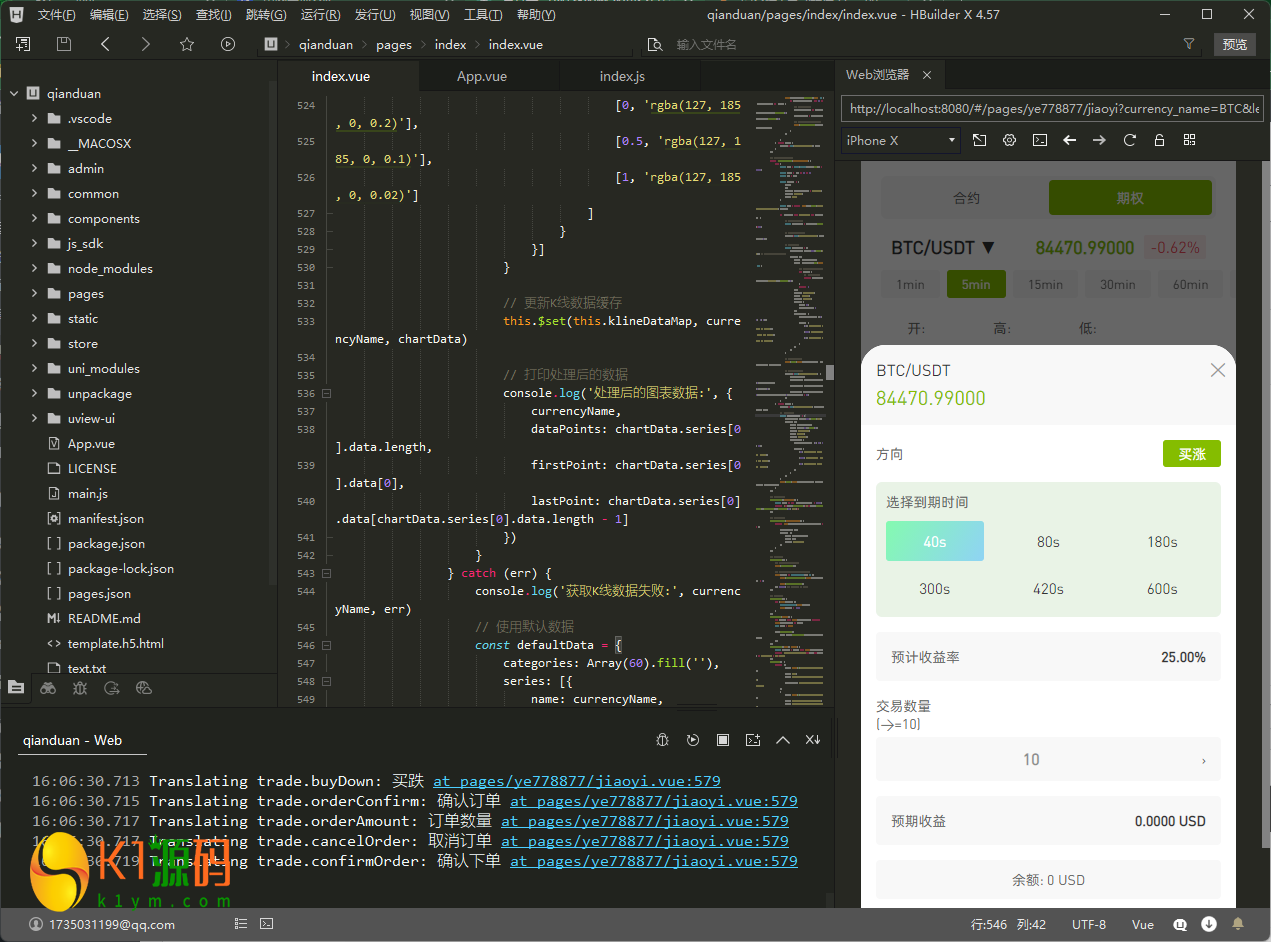Toggle the browser lock icon
1271x942 pixels.
(x=1159, y=141)
